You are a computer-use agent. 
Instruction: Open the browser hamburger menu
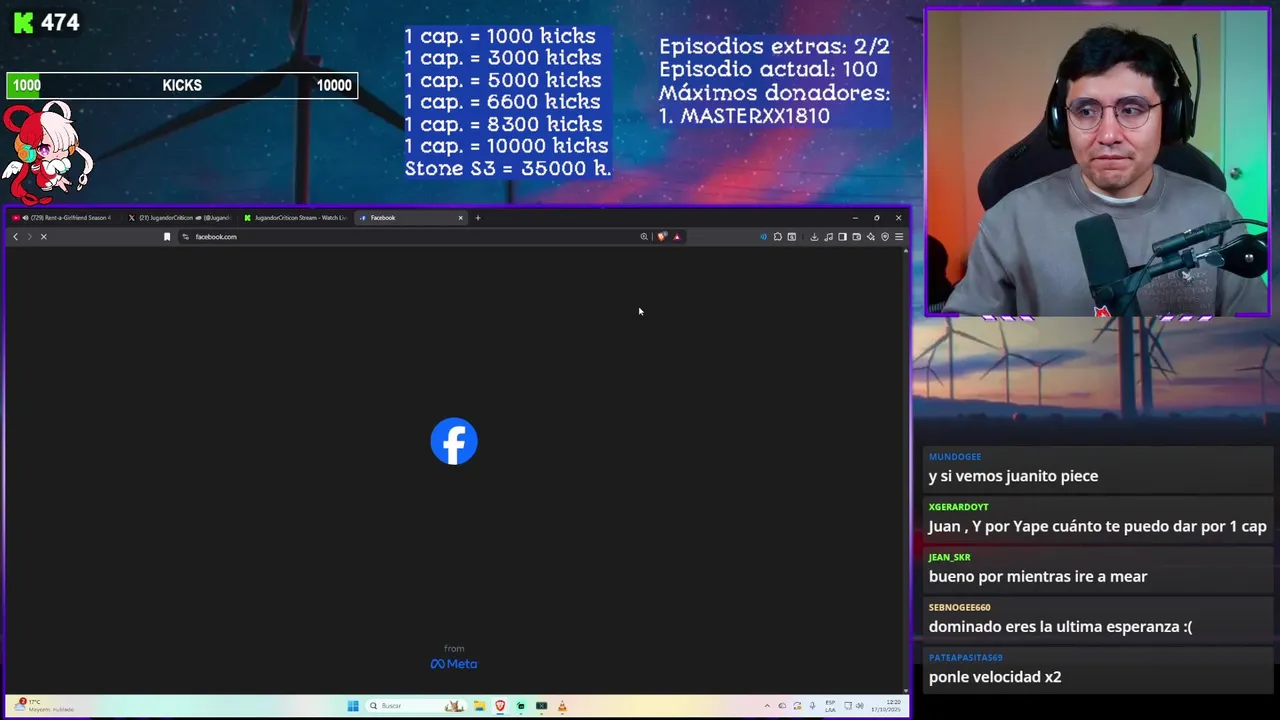tap(898, 237)
